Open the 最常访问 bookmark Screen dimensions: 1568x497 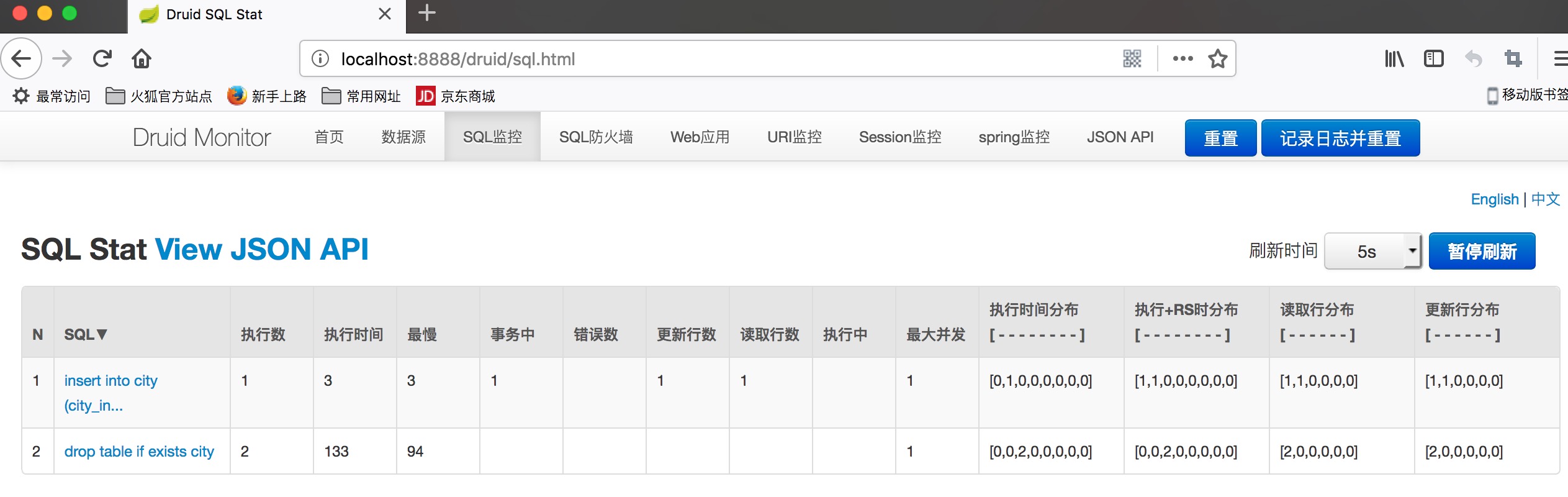pyautogui.click(x=52, y=96)
